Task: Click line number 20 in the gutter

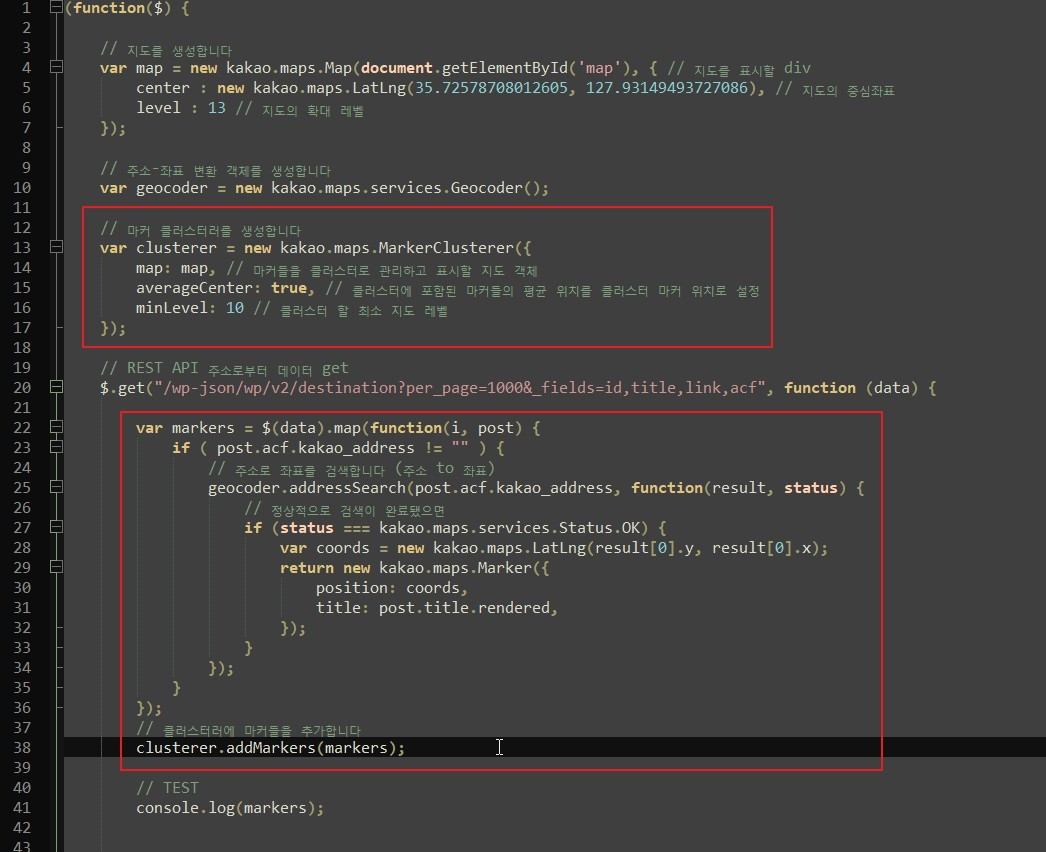Action: click(x=22, y=388)
